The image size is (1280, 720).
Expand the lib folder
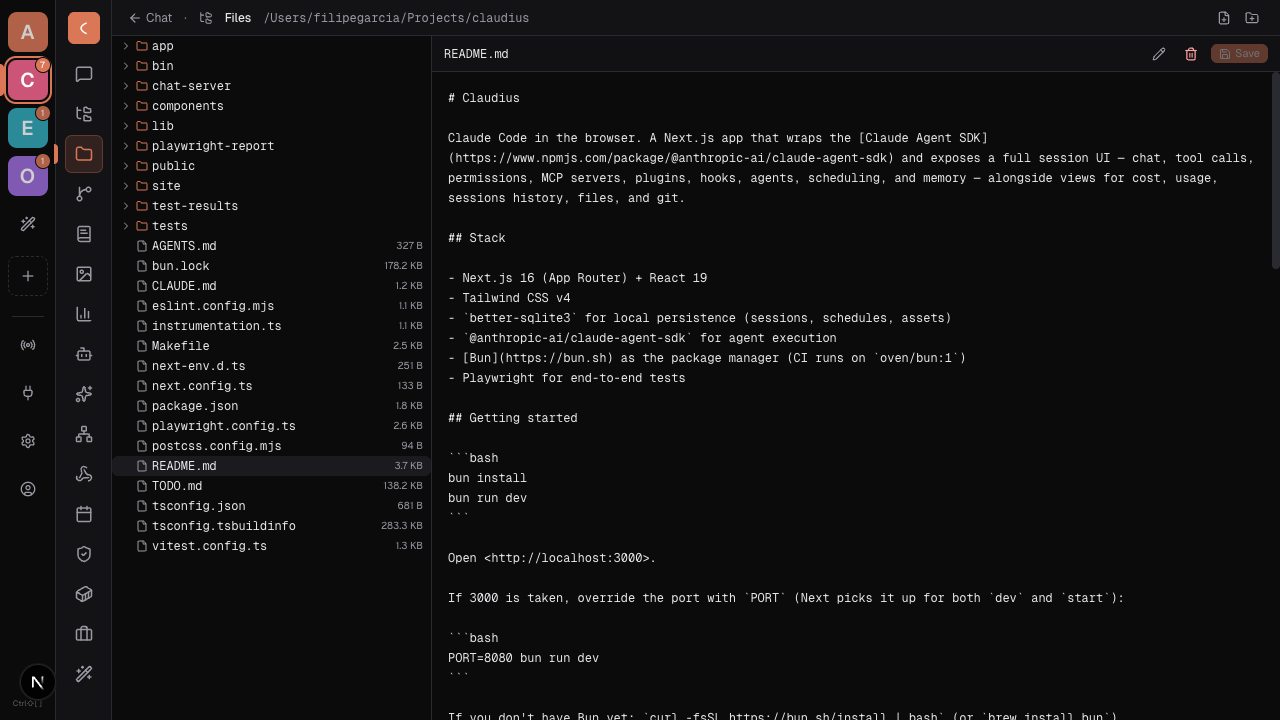[272, 126]
